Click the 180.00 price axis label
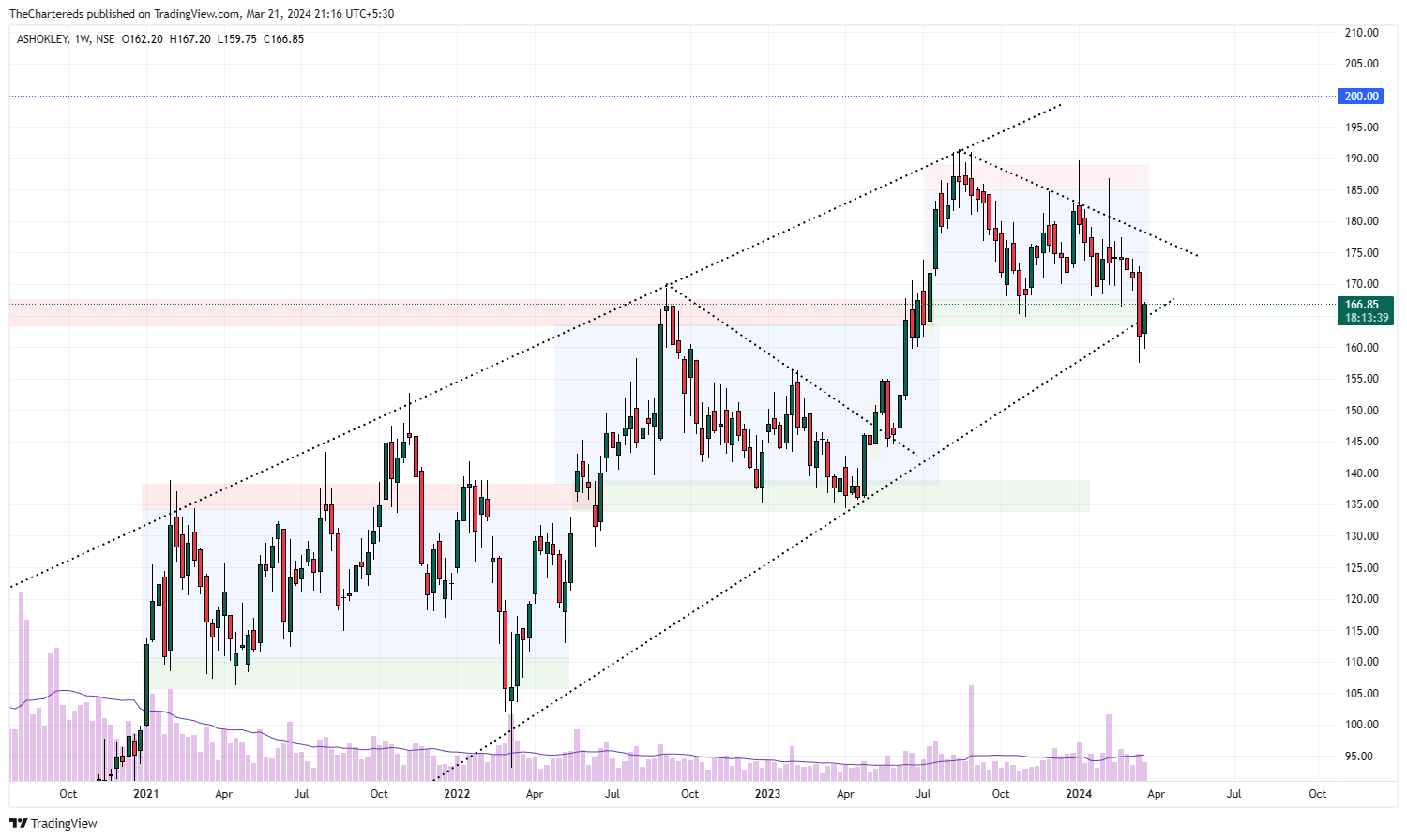Screen dimensions: 1407x840 pyautogui.click(x=1362, y=221)
